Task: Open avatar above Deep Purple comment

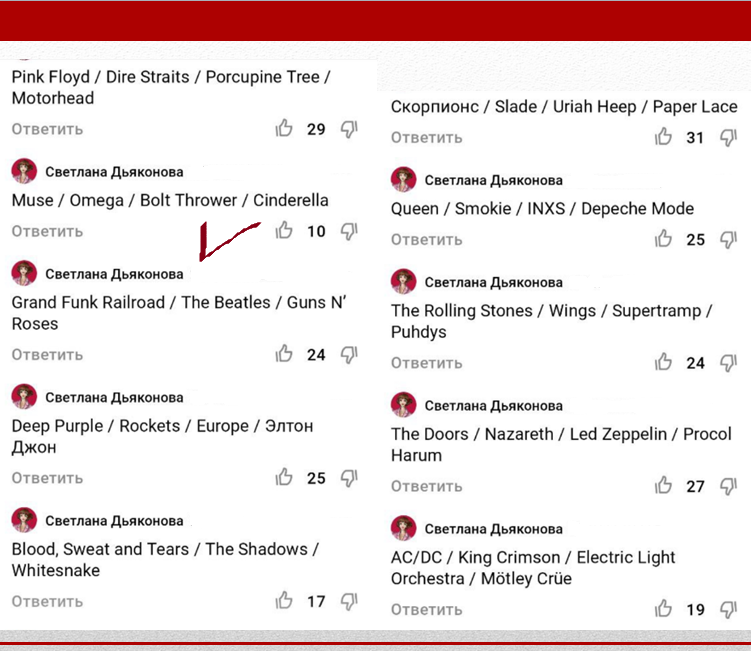Action: pyautogui.click(x=24, y=397)
